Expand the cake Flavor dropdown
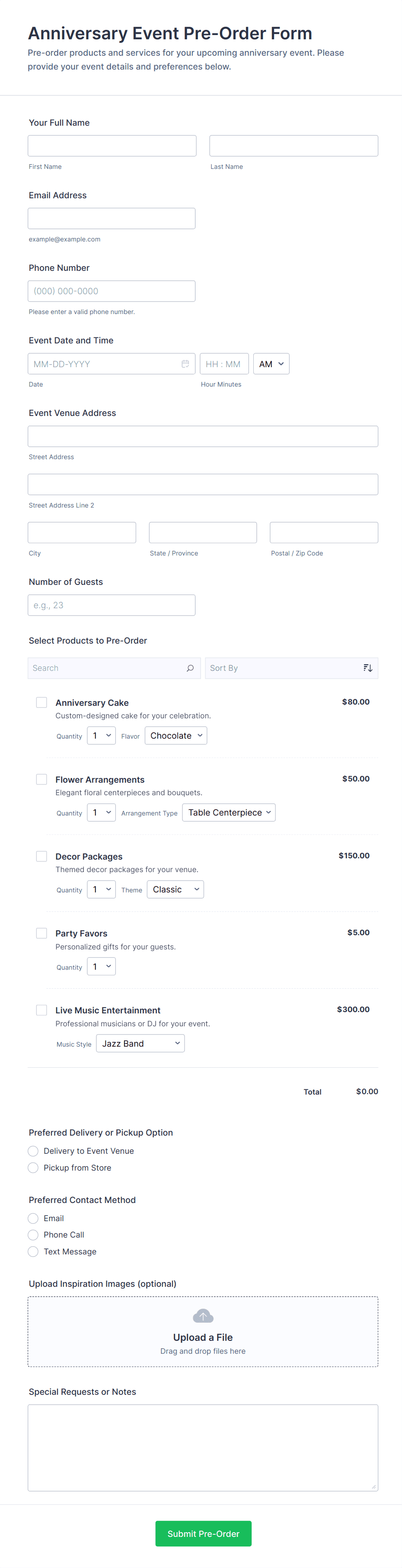Viewport: 402px width, 1568px height. click(x=176, y=735)
